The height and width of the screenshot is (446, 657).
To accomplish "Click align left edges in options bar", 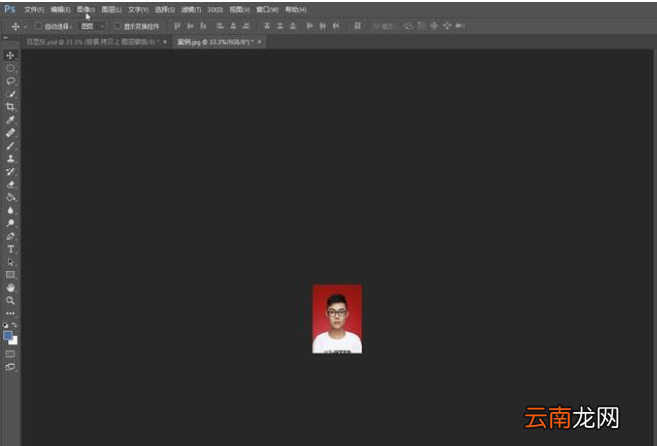I will [220, 26].
